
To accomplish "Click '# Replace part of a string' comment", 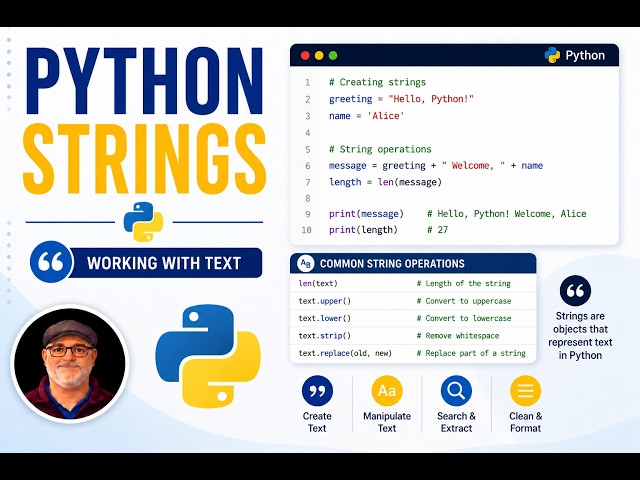I will click(x=471, y=353).
